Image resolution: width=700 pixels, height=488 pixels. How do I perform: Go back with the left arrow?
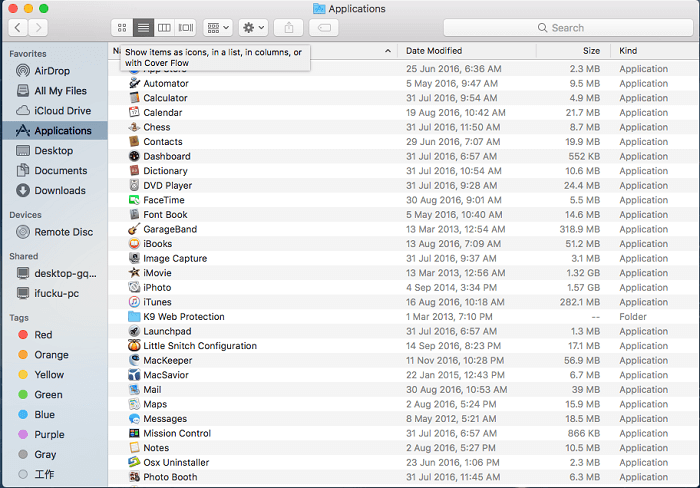coord(15,28)
